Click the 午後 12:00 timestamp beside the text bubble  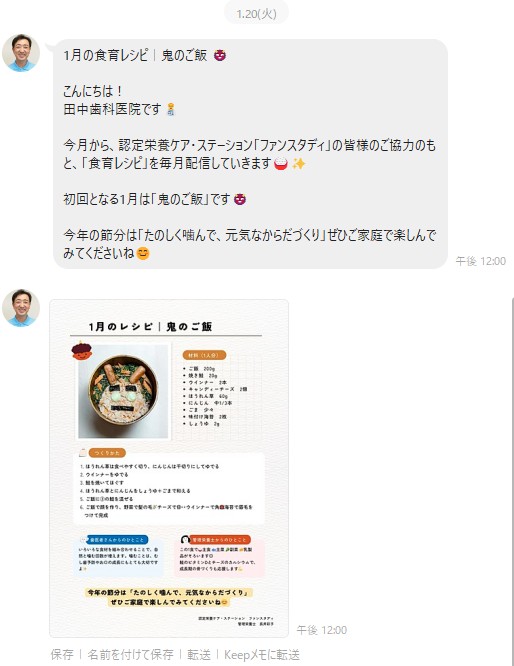tap(480, 261)
